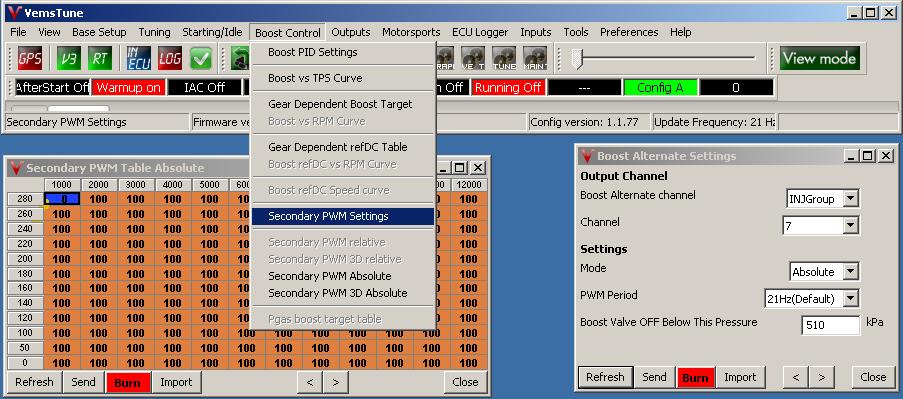The height and width of the screenshot is (399, 903).
Task: Click the 12000 column header in PWM table
Action: click(468, 184)
